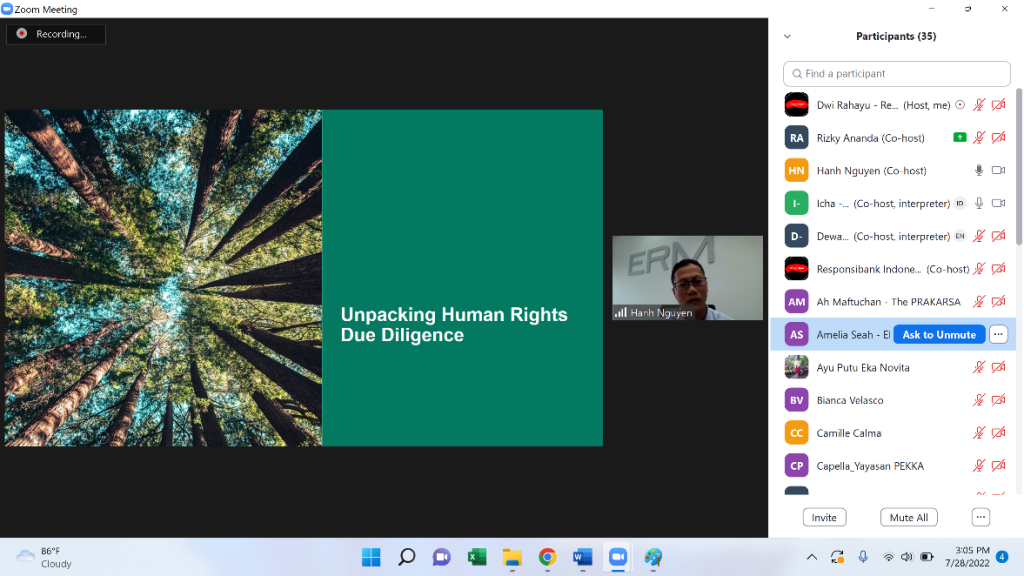The height and width of the screenshot is (576, 1024).
Task: Open Excel from the taskbar
Action: click(477, 557)
